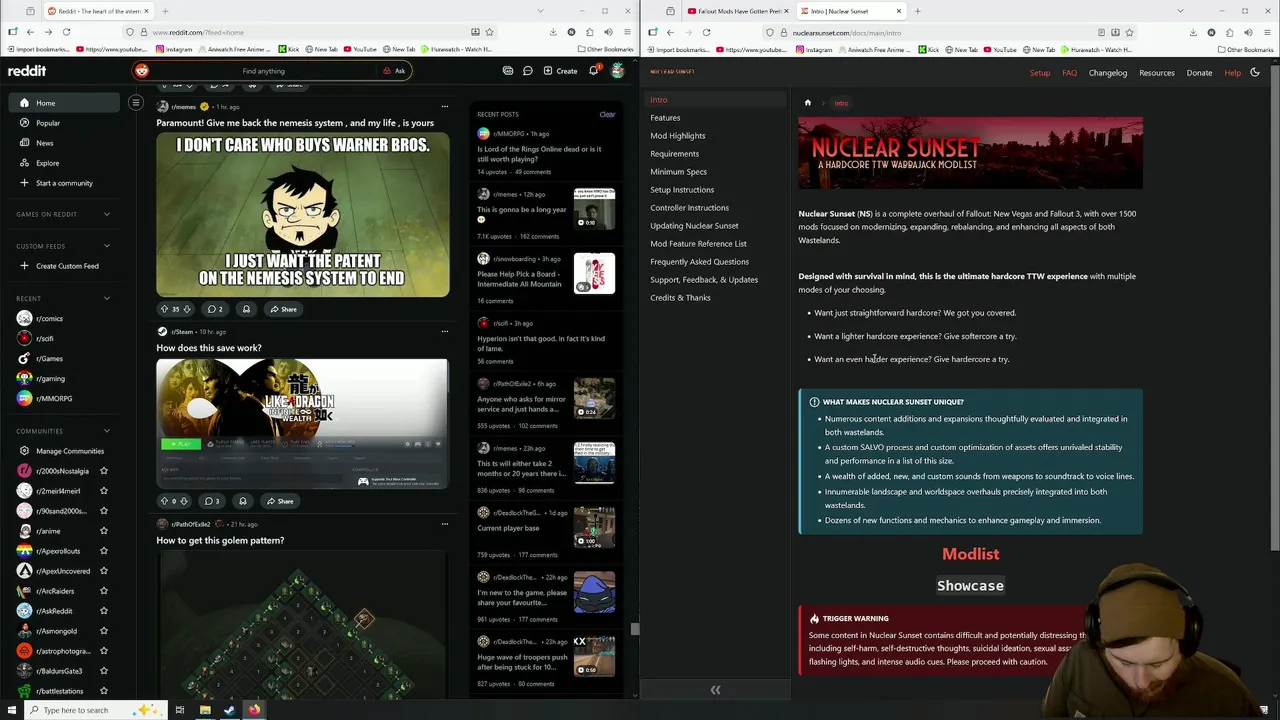Screen dimensions: 1280x720
Task: Open overflow menu of the r/PathOfExile2 post
Action: (x=445, y=524)
